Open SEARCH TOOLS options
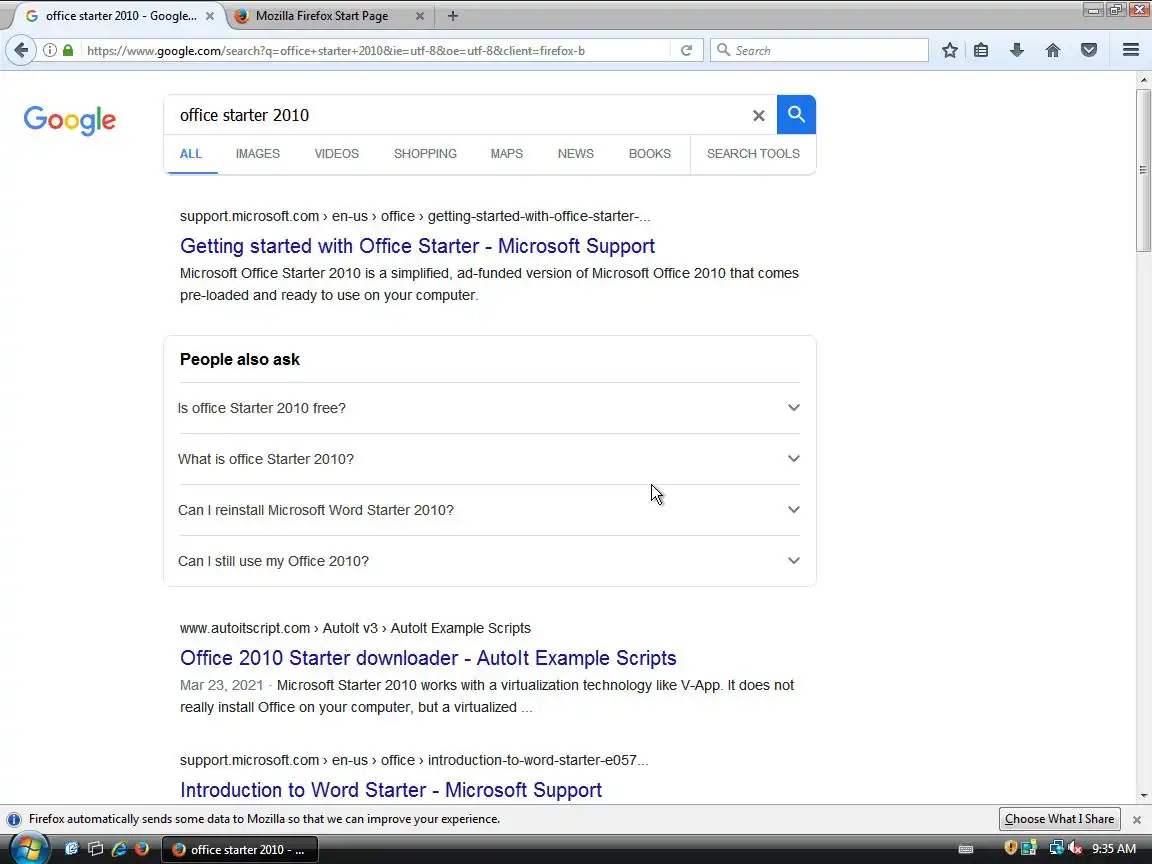1152x864 pixels. [753, 154]
